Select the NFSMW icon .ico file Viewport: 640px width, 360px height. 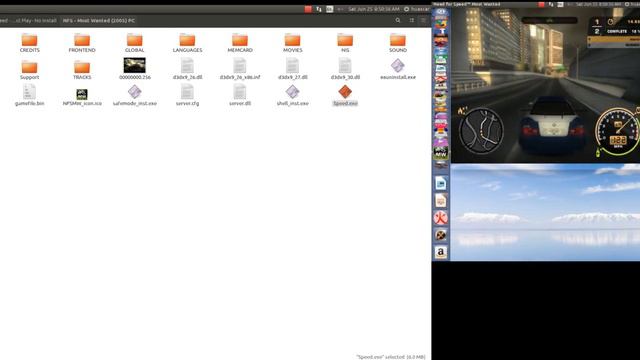(82, 97)
